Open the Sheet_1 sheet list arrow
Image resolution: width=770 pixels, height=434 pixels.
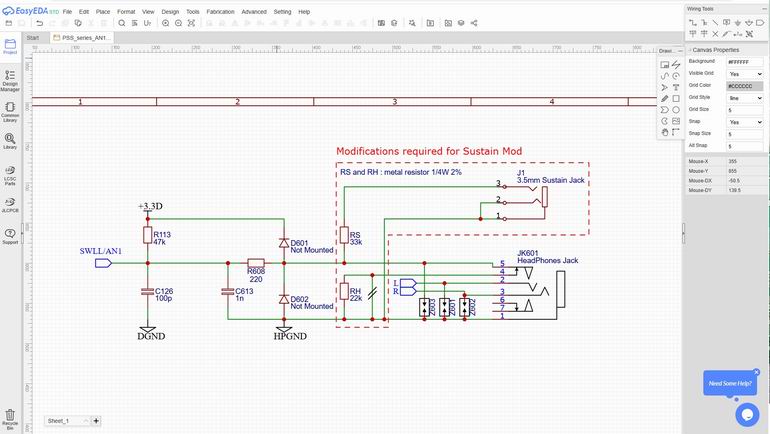(x=85, y=421)
